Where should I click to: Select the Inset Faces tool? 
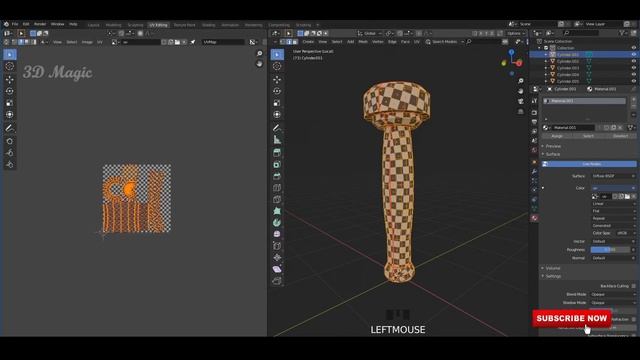click(x=277, y=164)
